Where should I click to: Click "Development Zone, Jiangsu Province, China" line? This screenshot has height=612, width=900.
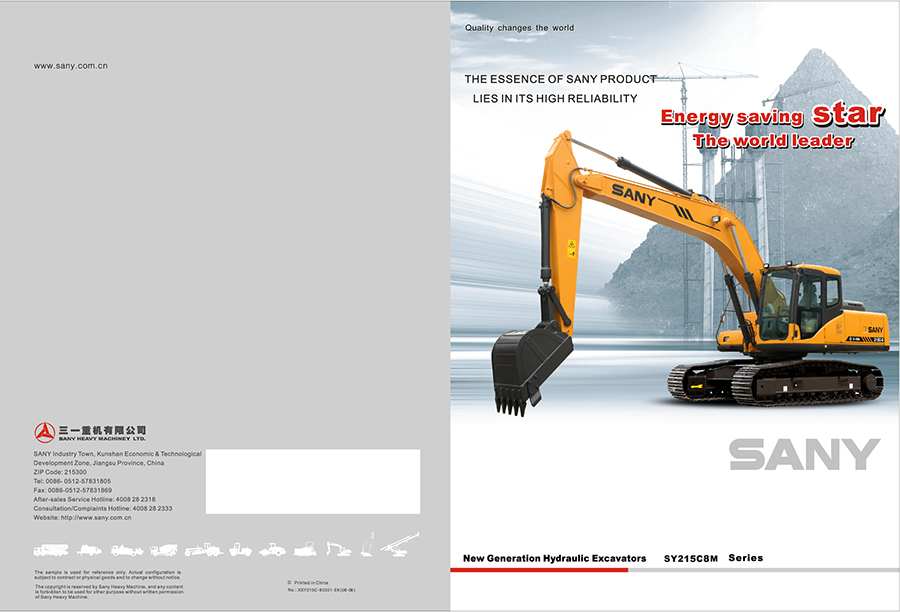[99, 463]
